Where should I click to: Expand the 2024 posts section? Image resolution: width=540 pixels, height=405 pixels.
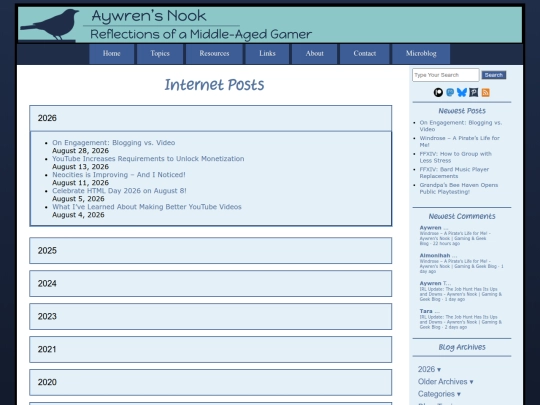[210, 283]
